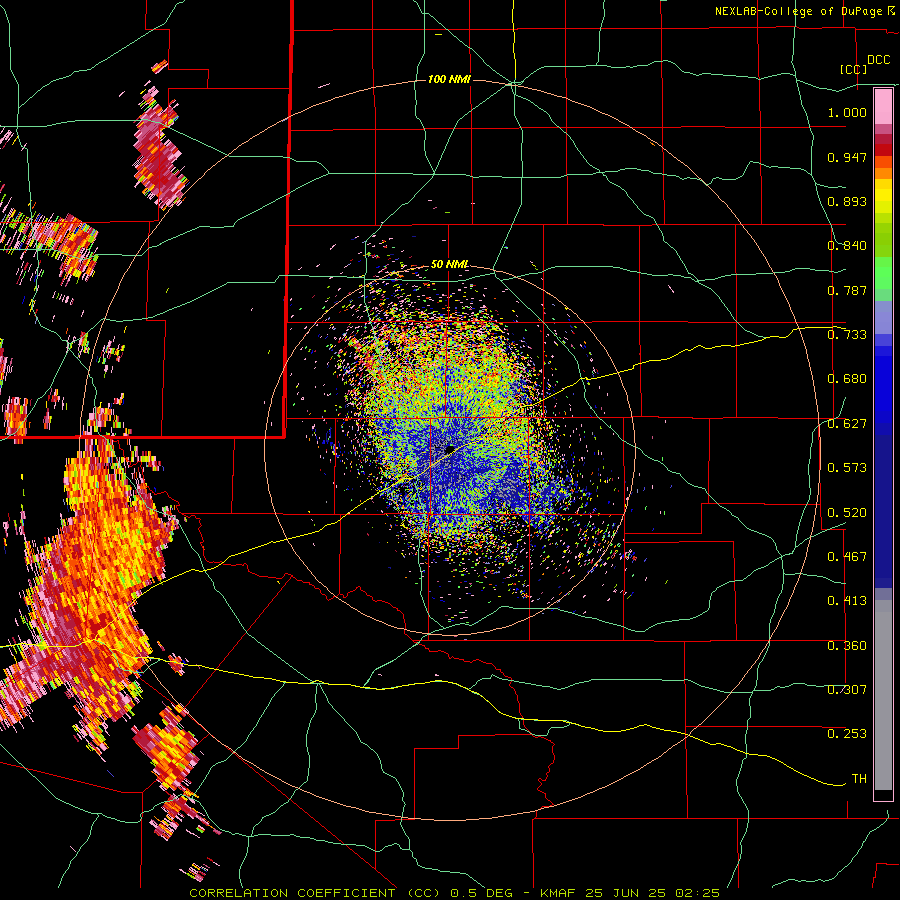Click the 0.893 scale value
900x900 pixels.
847,201
